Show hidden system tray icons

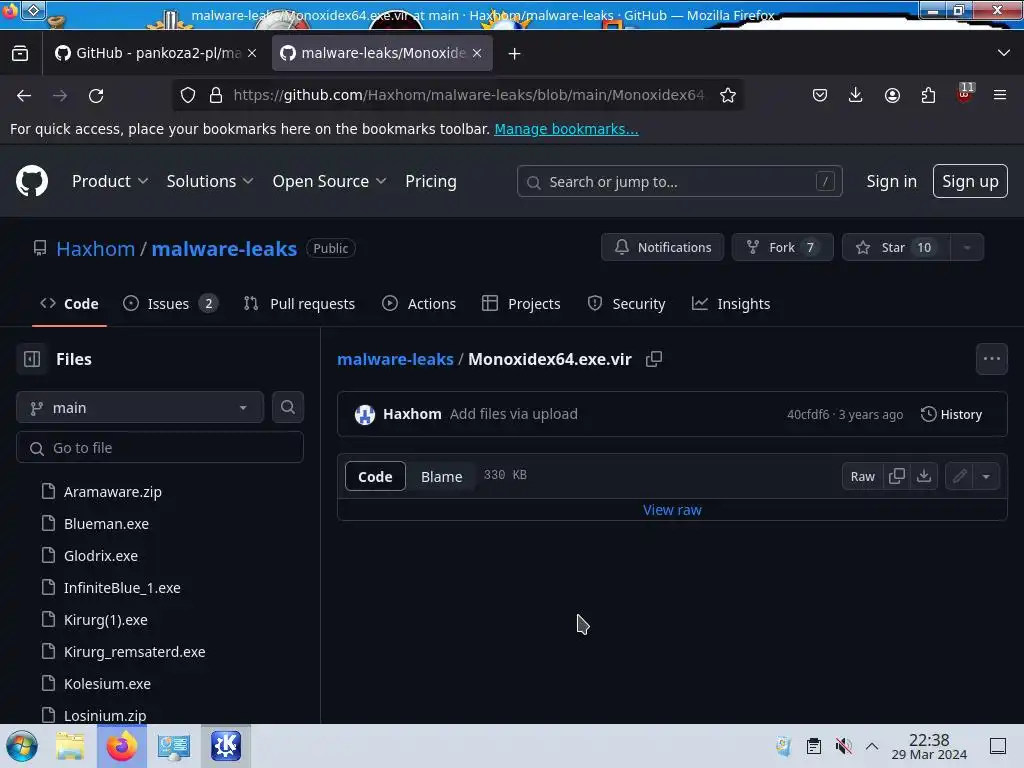(872, 746)
